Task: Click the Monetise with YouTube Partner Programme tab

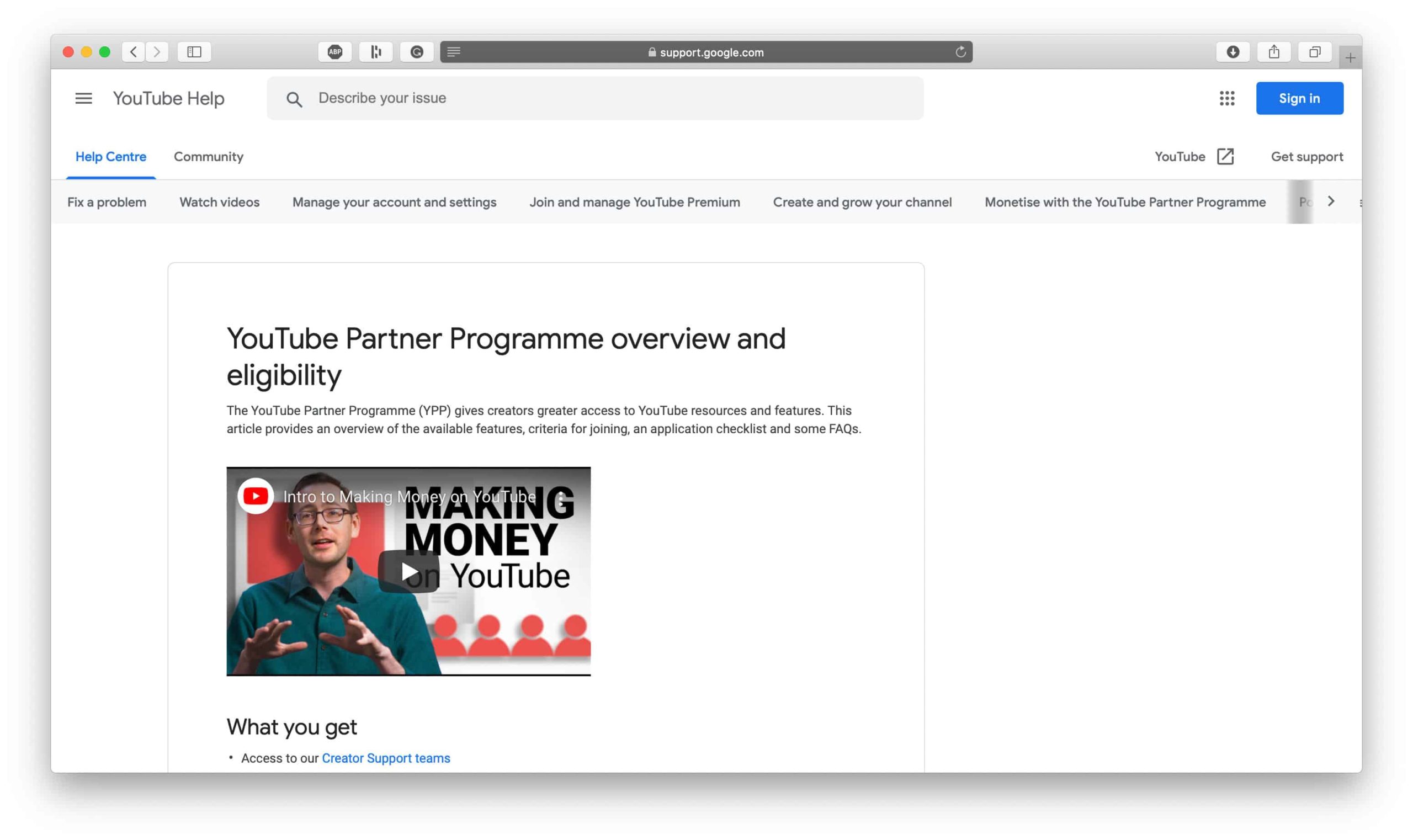Action: pos(1124,202)
